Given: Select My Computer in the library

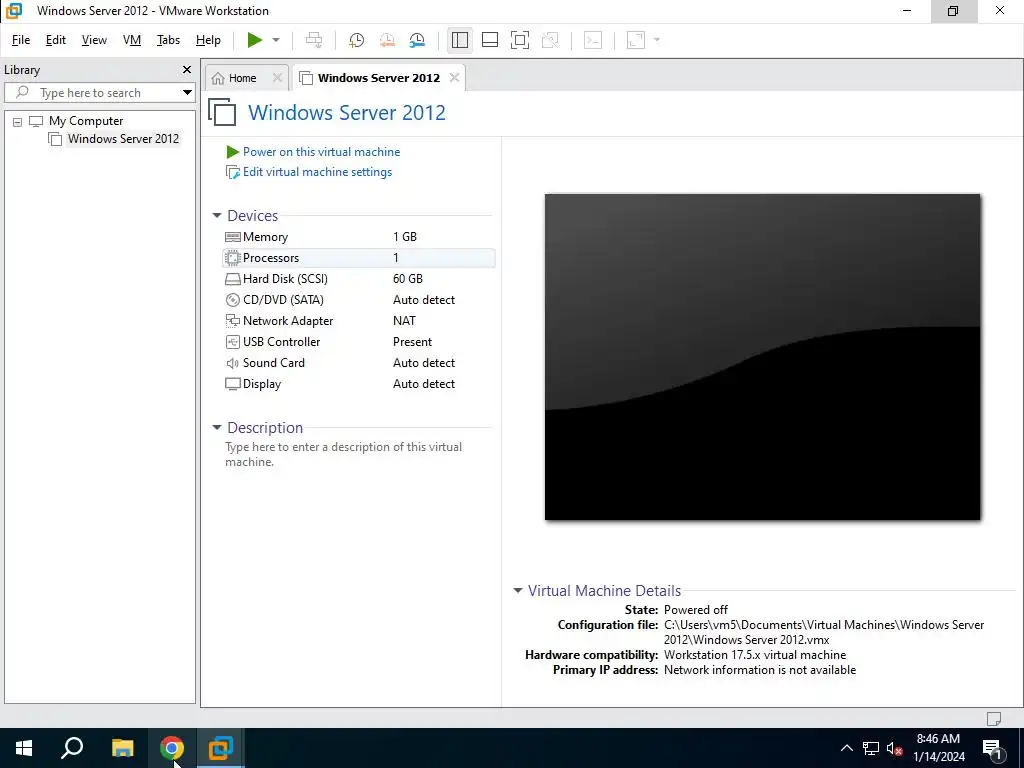Looking at the screenshot, I should pos(86,121).
